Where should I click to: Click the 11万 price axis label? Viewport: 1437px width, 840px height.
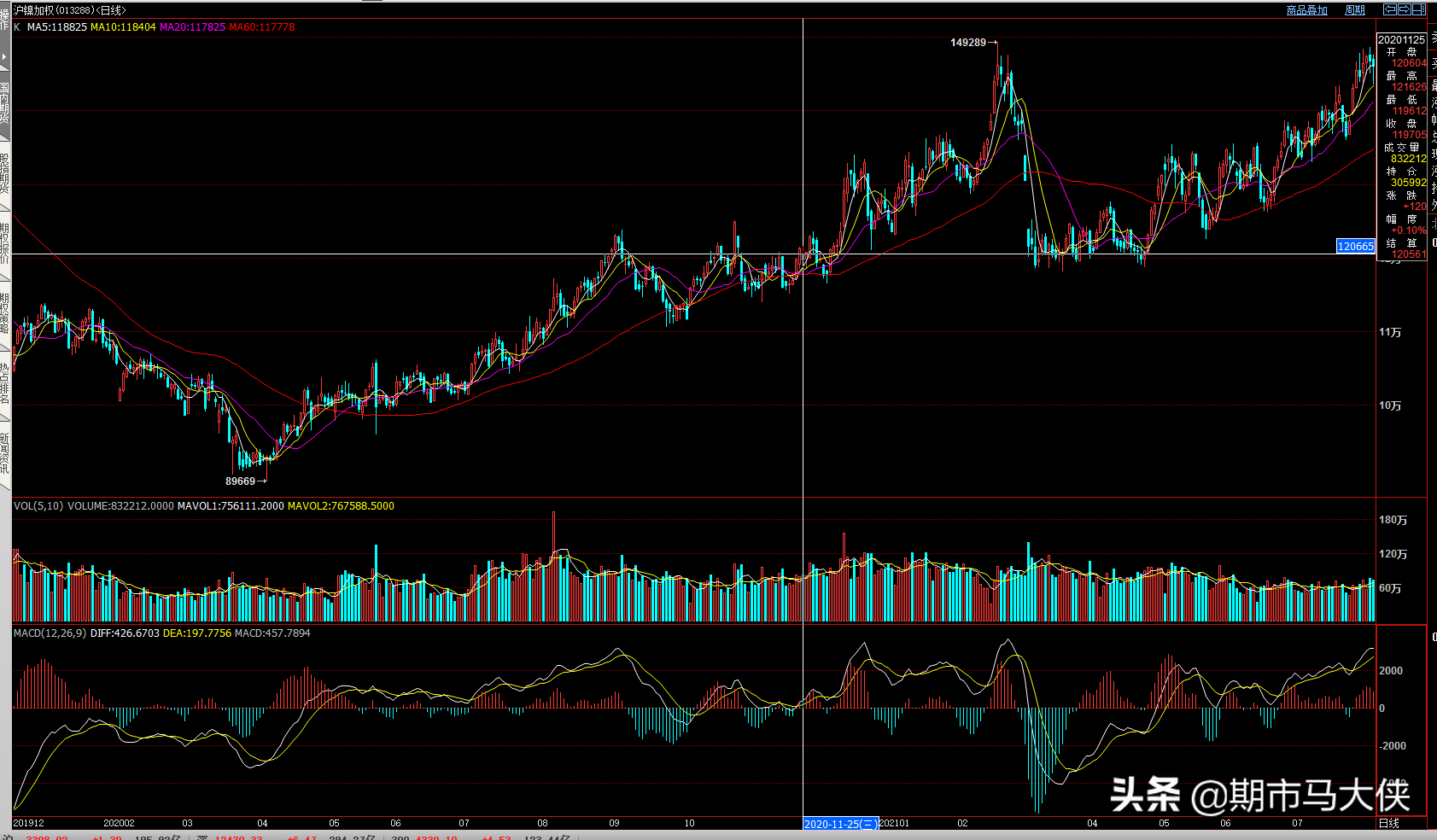[x=1390, y=333]
